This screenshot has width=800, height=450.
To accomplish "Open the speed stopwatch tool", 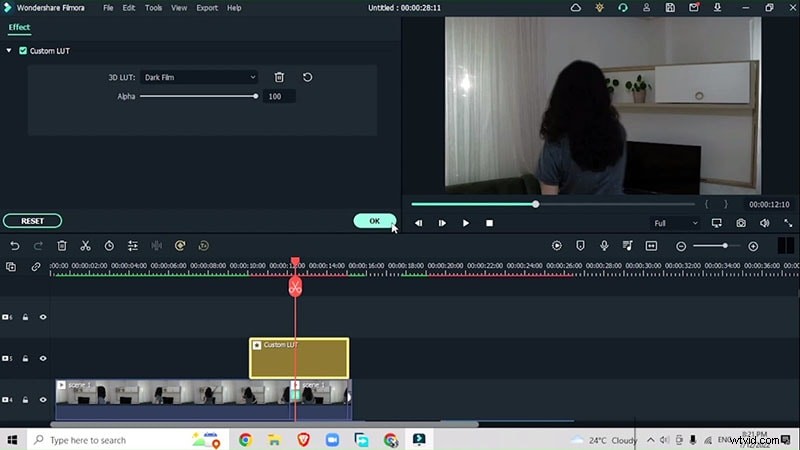I will (x=108, y=245).
